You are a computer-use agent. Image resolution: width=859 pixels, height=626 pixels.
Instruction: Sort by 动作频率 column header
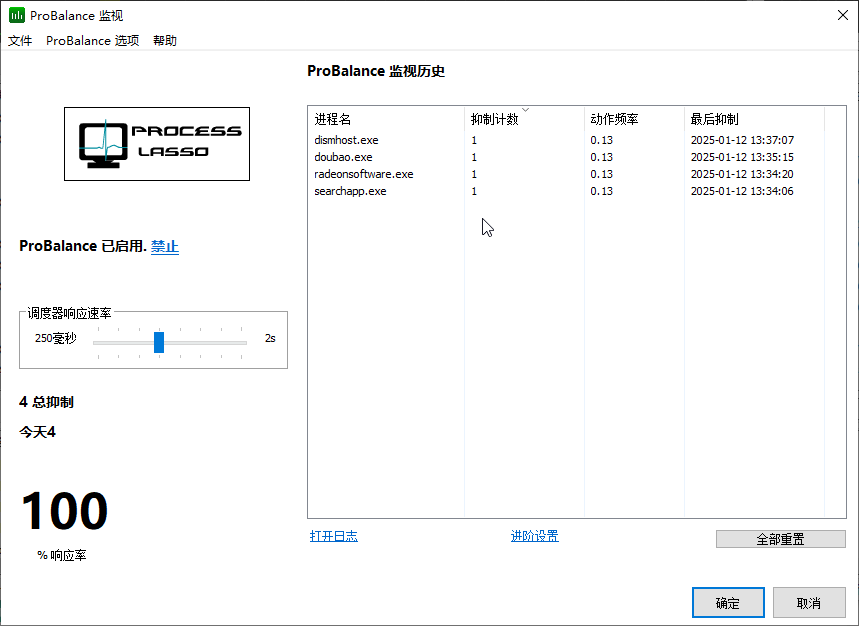(634, 119)
